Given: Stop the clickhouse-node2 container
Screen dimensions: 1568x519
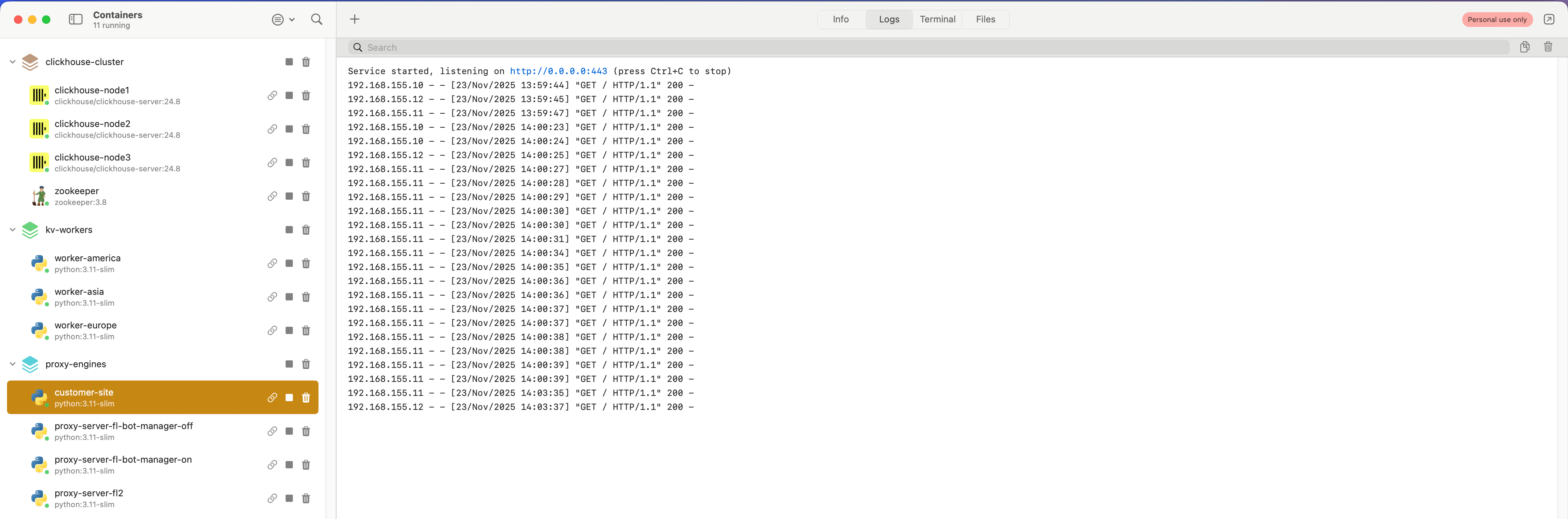Looking at the screenshot, I should 289,129.
